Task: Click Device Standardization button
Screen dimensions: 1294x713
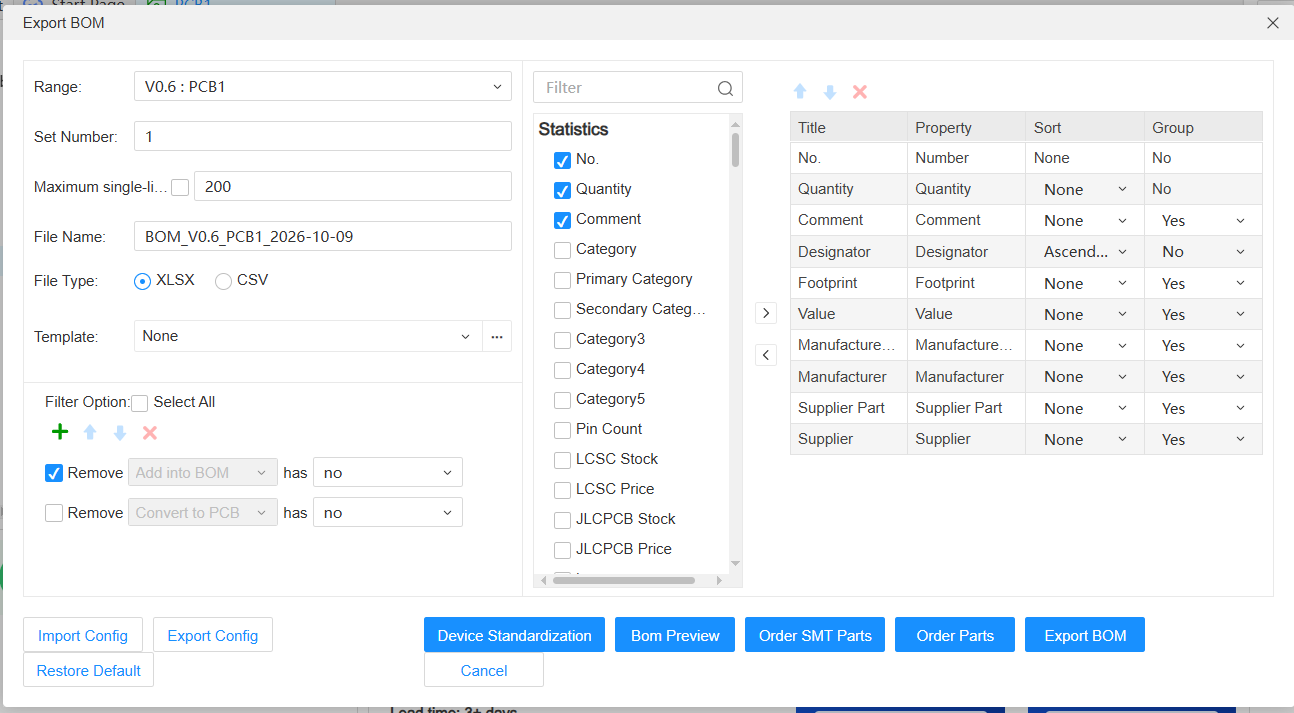Action: point(514,635)
